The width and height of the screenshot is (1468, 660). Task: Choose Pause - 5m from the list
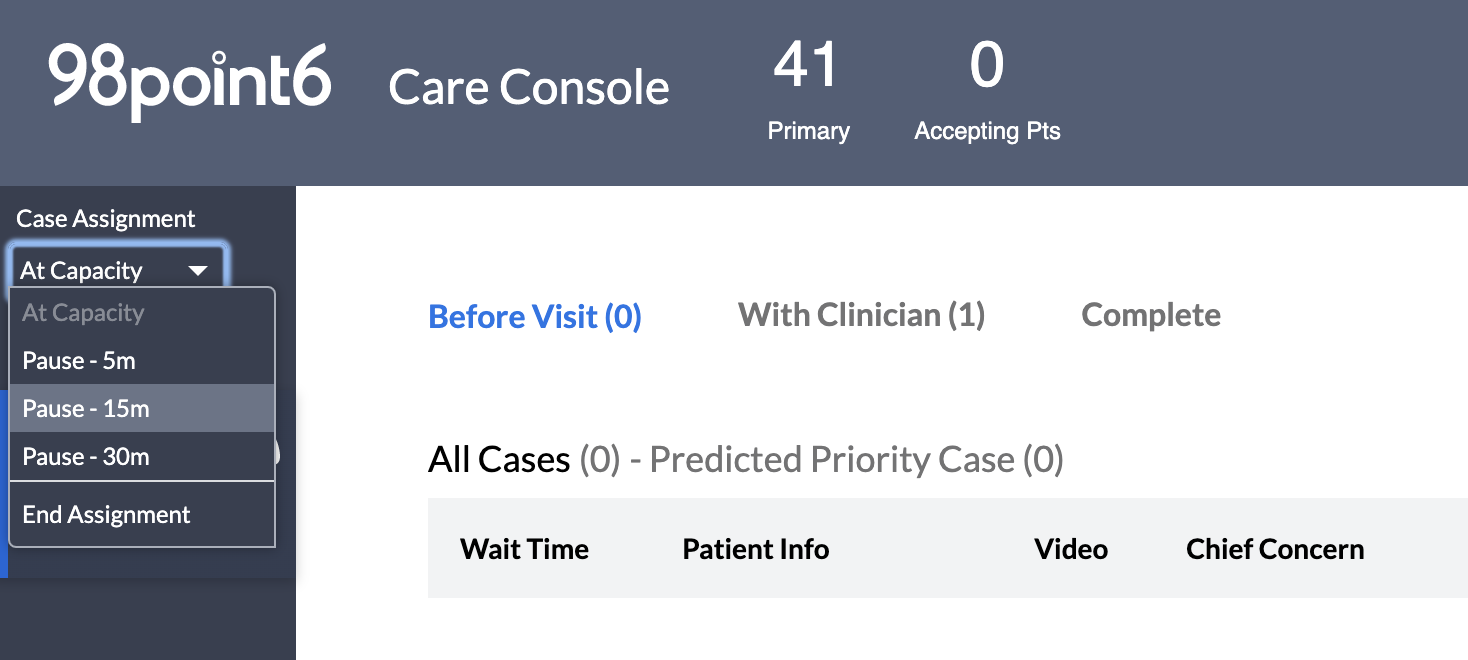142,361
